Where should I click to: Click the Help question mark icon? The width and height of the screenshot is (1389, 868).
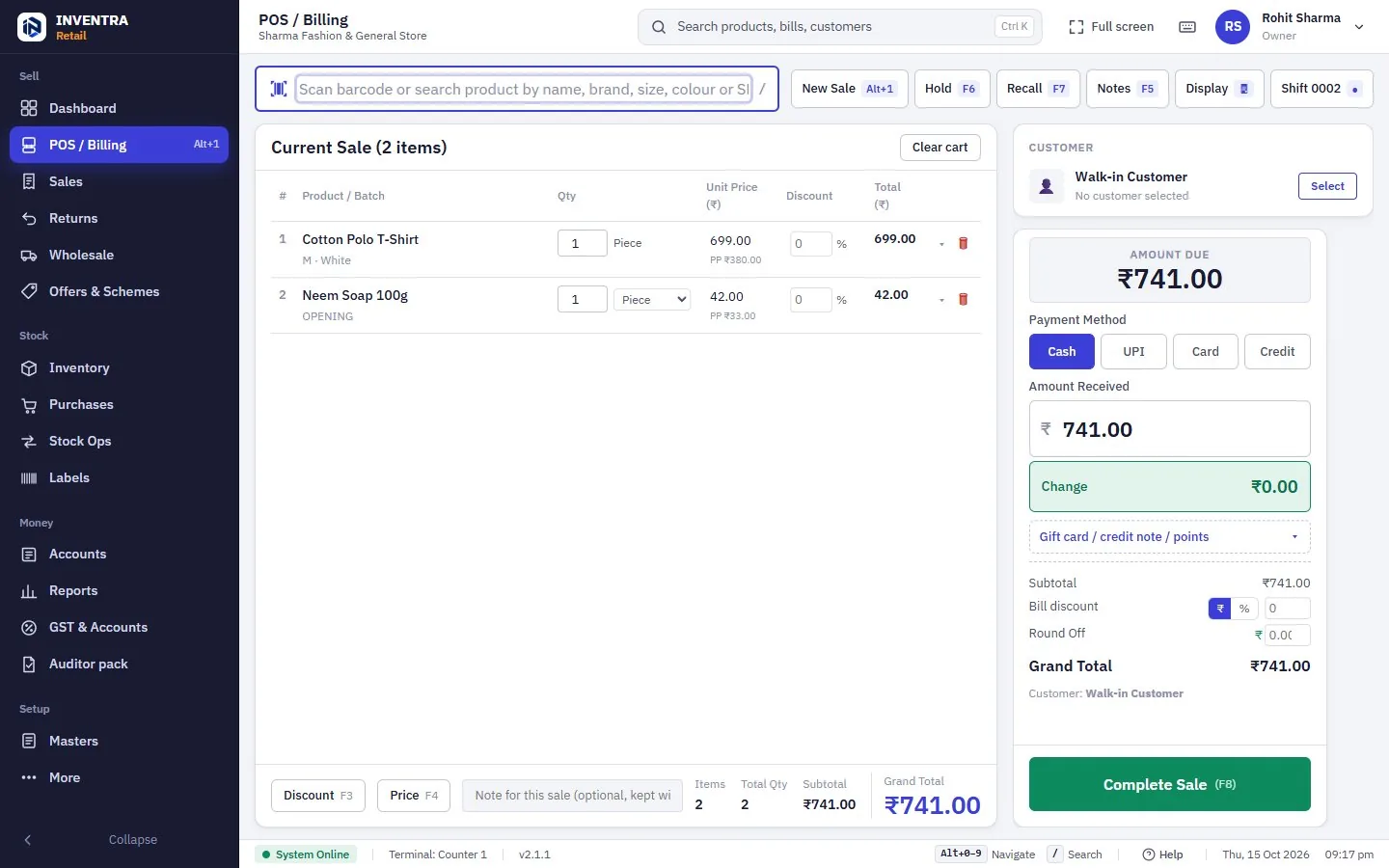click(1148, 854)
